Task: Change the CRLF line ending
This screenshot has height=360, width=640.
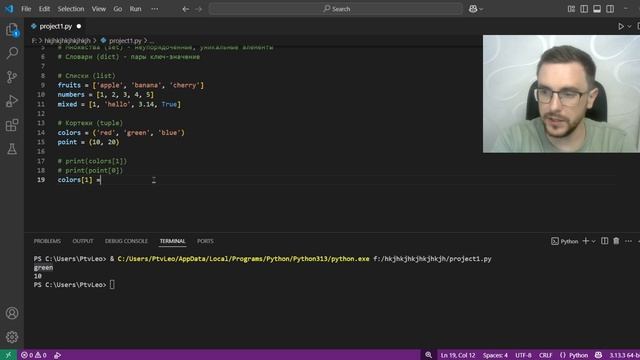Action: 545,355
